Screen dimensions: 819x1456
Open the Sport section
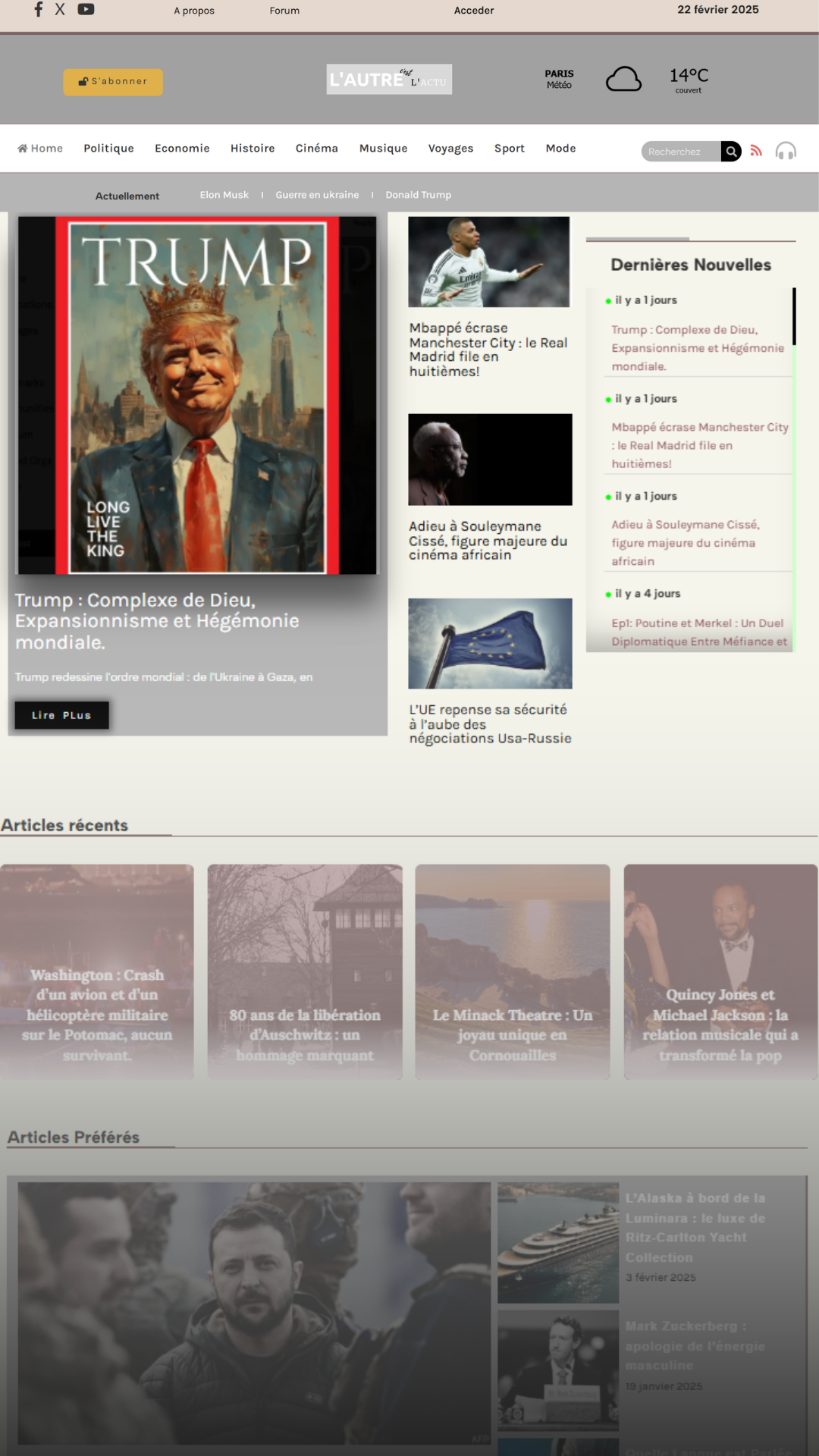510,149
